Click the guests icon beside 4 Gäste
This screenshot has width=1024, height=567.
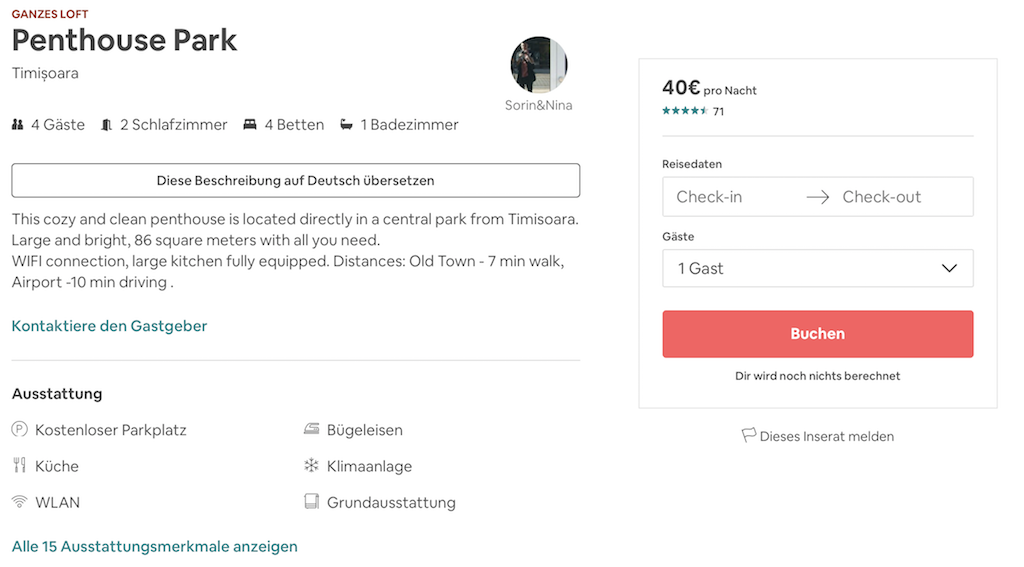(17, 125)
